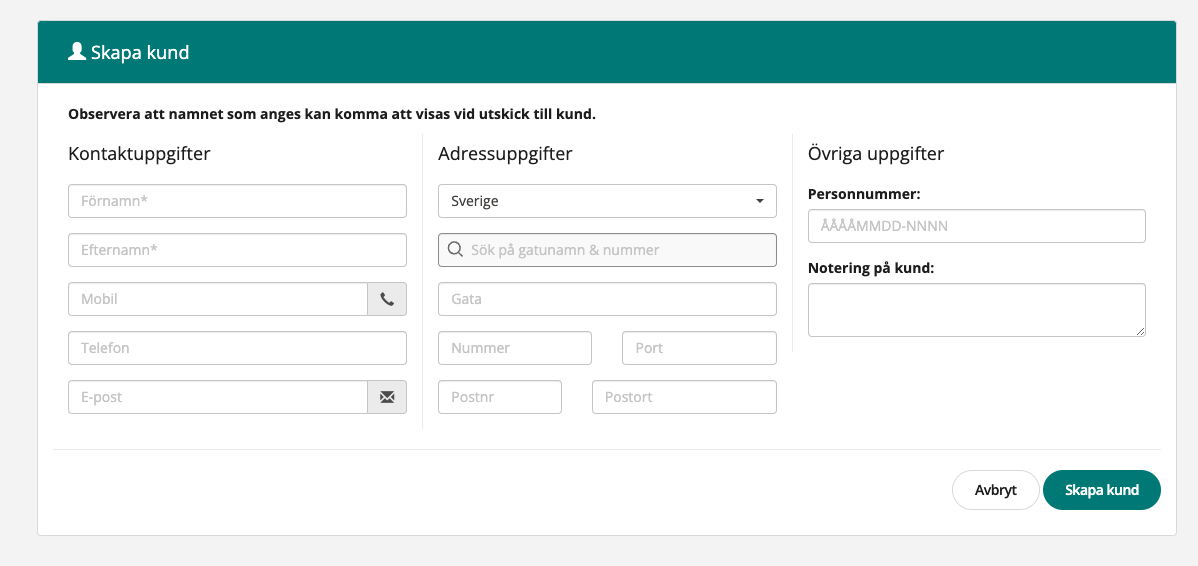Cancel with the Avbryt button
Viewport: 1198px width, 566px height.
(x=995, y=490)
